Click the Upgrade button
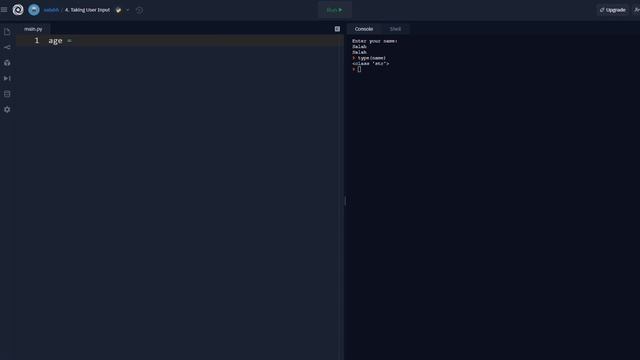 [612, 10]
